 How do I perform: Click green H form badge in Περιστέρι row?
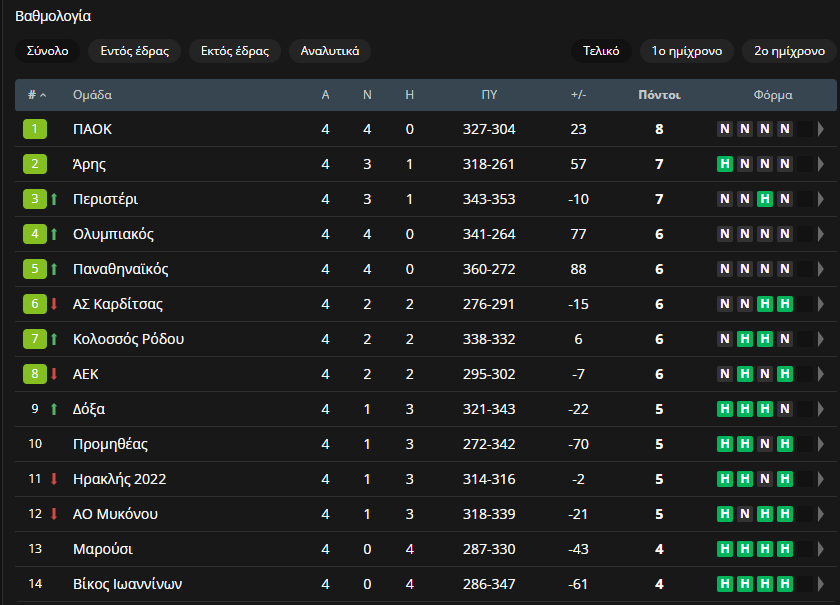(765, 199)
